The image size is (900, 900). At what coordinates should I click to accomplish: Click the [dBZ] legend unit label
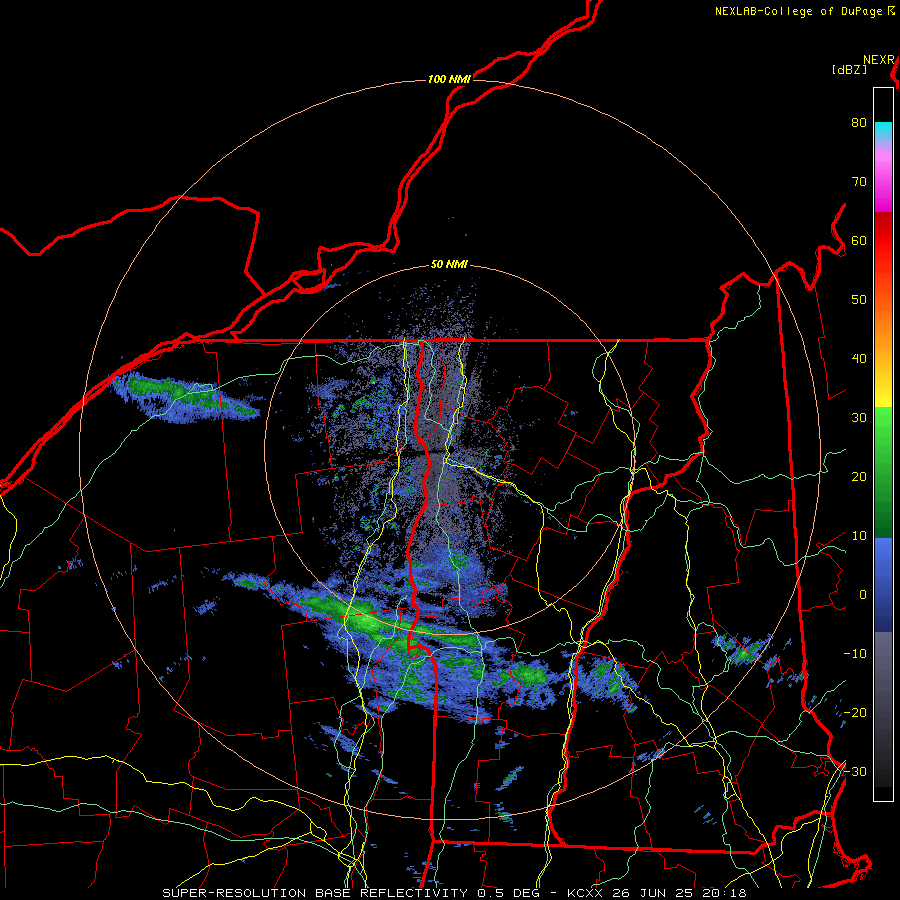pyautogui.click(x=849, y=69)
